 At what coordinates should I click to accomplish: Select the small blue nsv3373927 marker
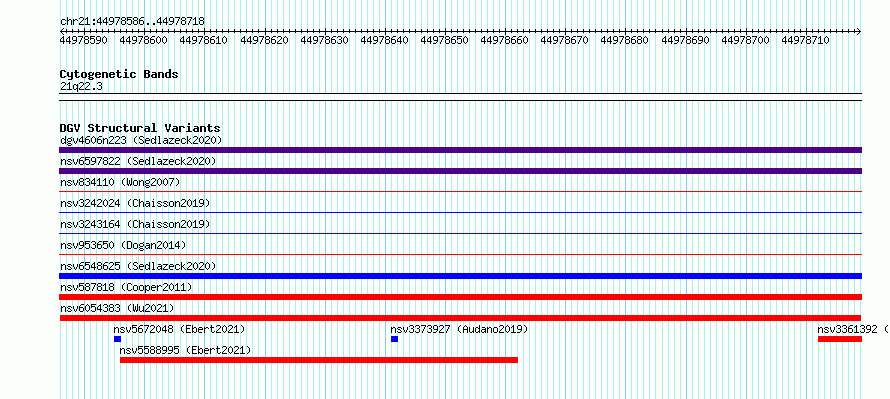point(394,339)
